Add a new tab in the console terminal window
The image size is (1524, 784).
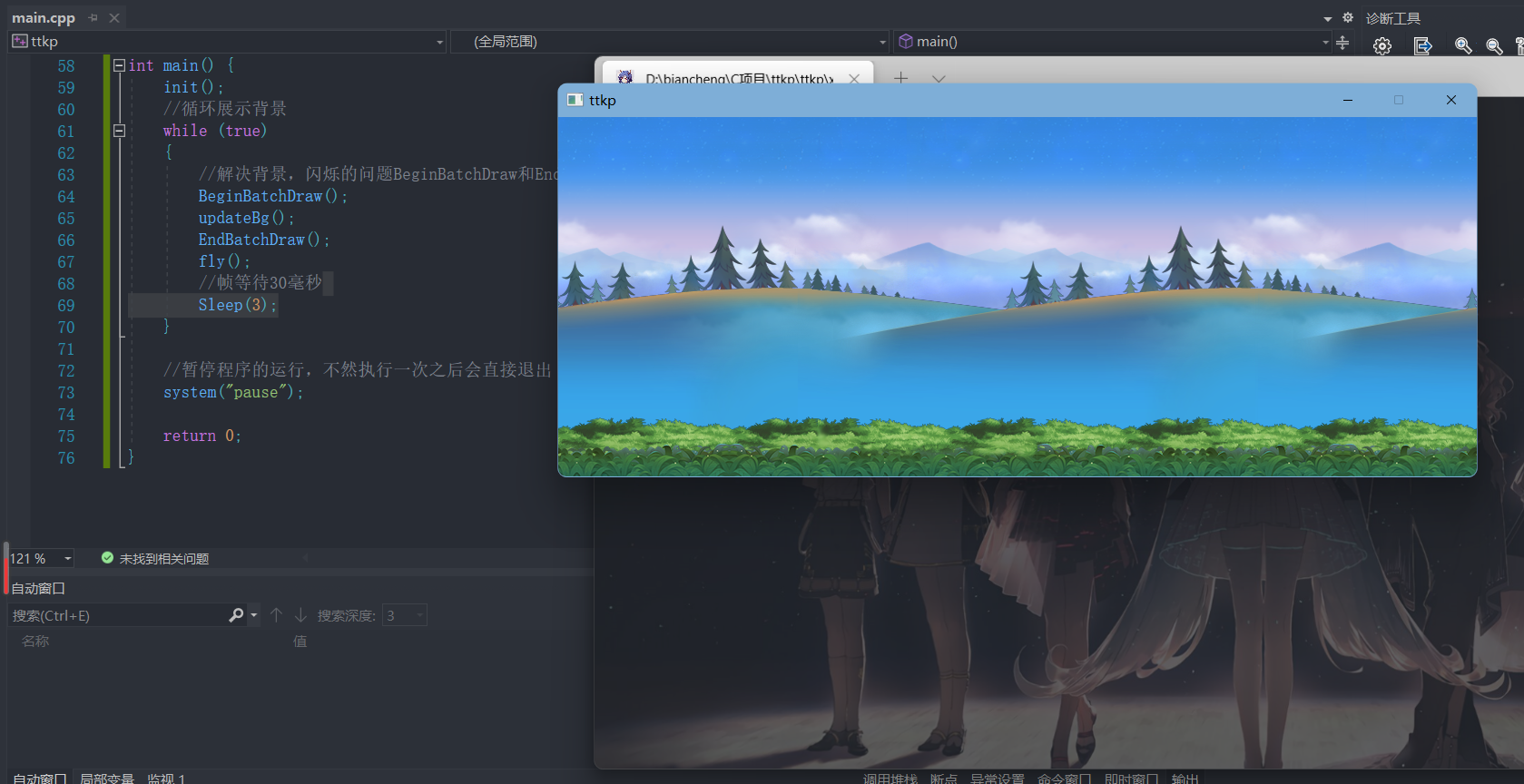pyautogui.click(x=900, y=78)
